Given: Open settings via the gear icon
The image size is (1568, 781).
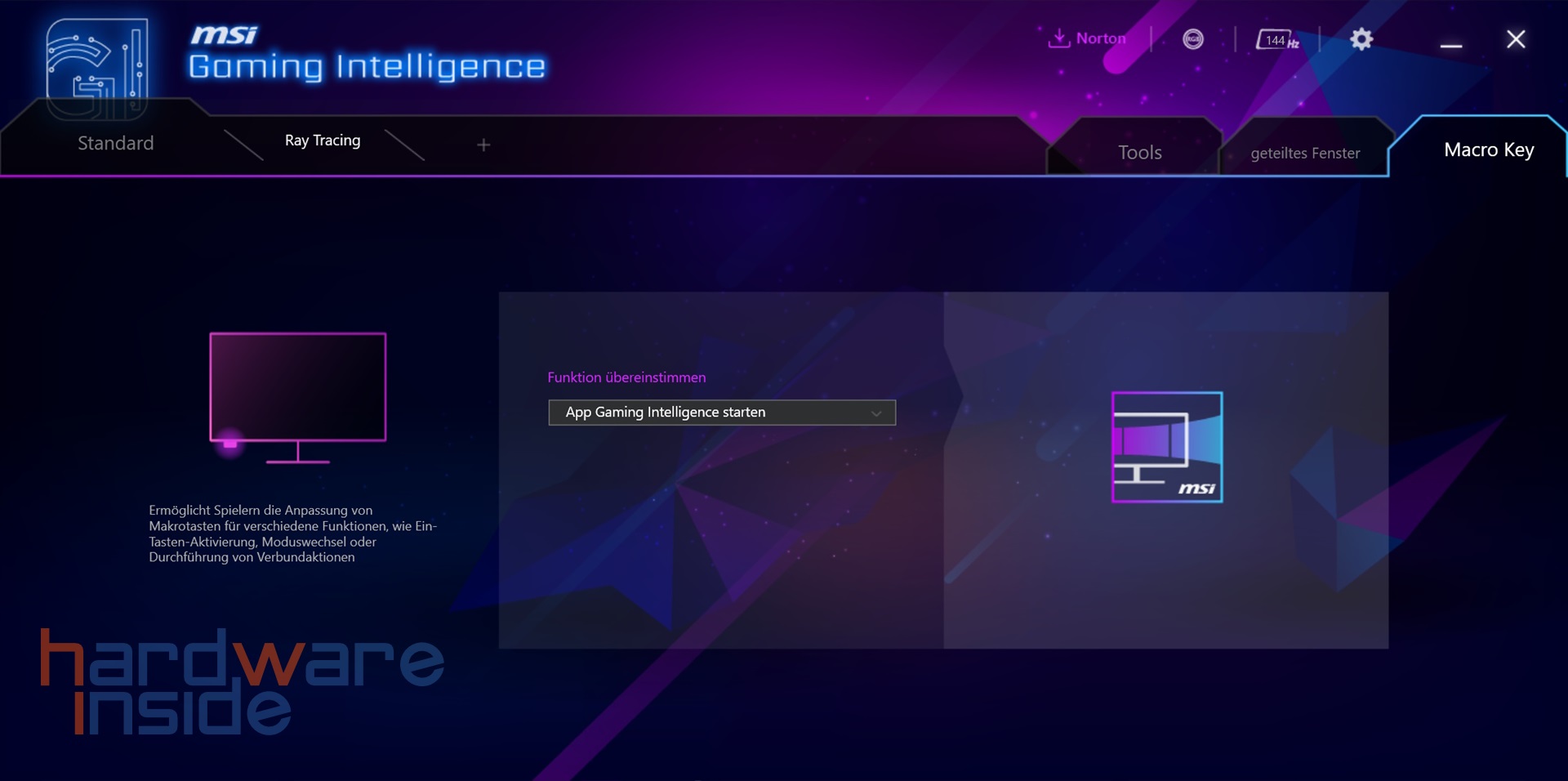Looking at the screenshot, I should coord(1361,39).
